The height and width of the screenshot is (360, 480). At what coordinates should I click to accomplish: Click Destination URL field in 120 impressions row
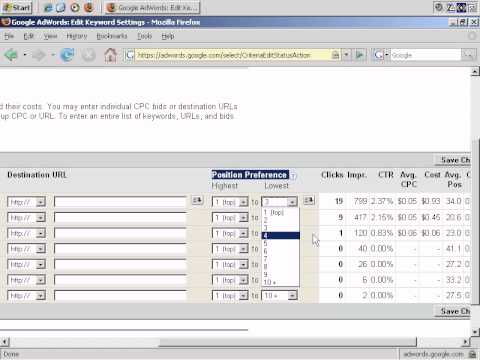click(x=120, y=233)
